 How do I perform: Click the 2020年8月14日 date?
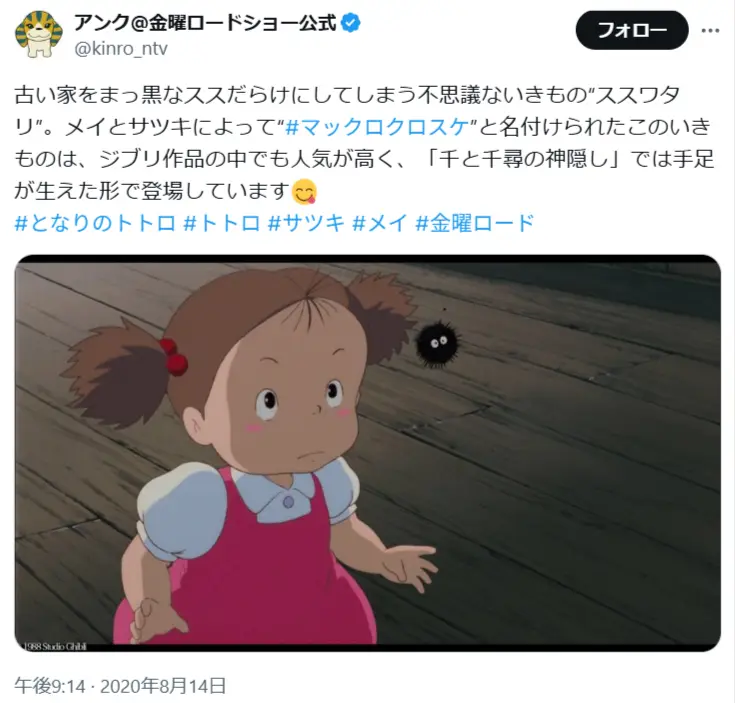click(x=163, y=686)
